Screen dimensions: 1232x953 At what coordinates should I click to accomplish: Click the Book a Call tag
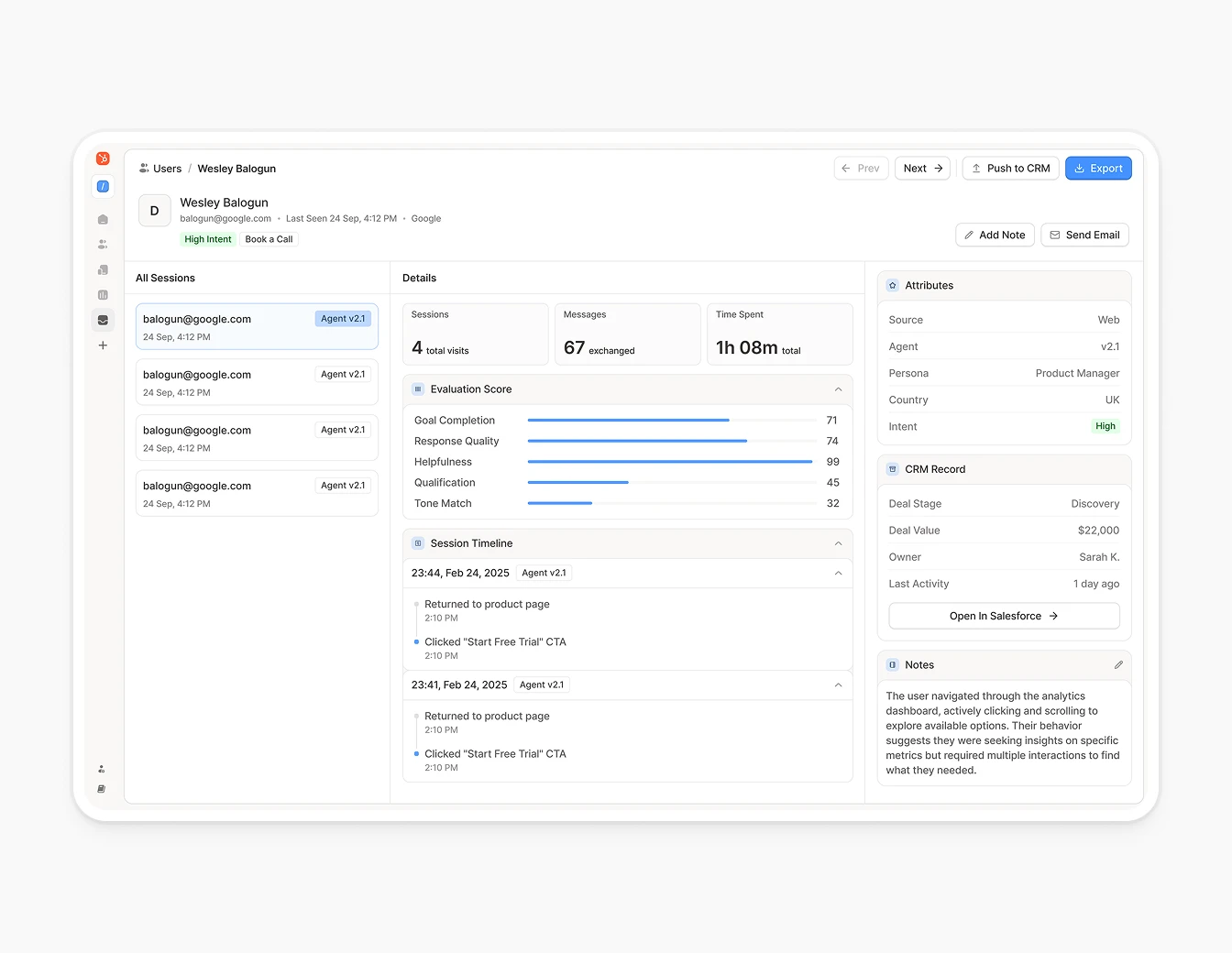coord(269,239)
